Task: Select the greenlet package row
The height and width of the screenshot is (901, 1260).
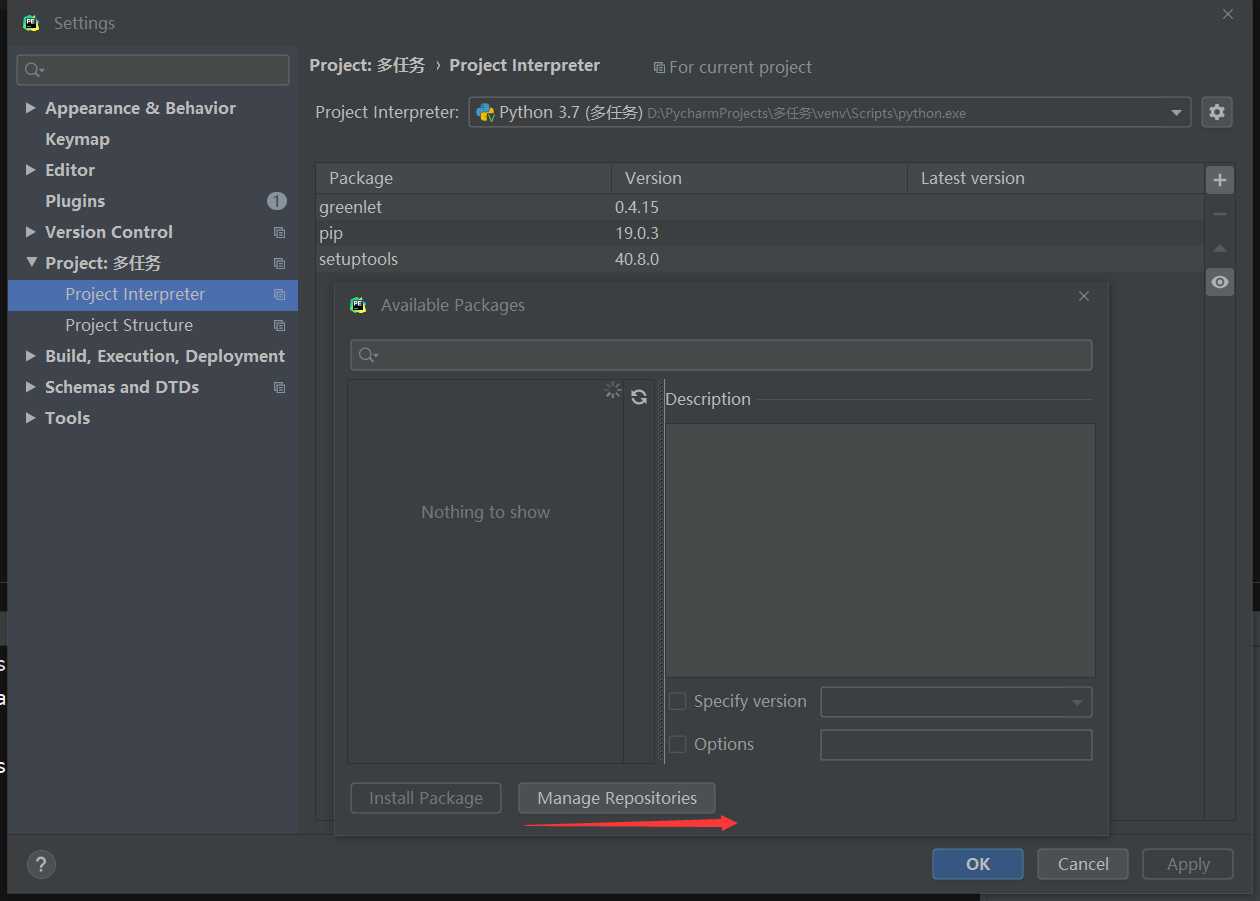Action: [x=760, y=207]
